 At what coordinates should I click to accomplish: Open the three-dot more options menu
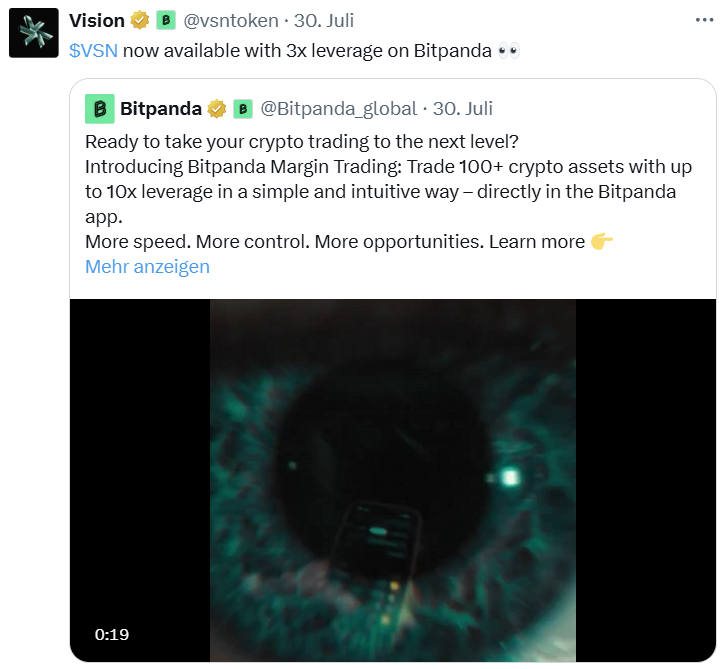[x=704, y=20]
